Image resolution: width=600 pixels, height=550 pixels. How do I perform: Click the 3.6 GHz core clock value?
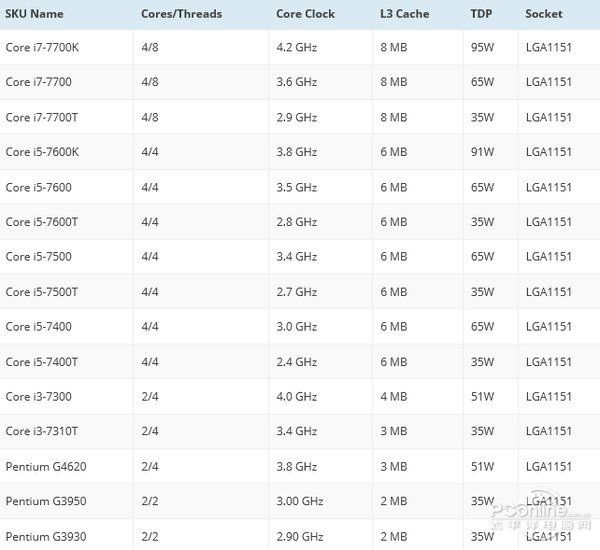coord(297,82)
